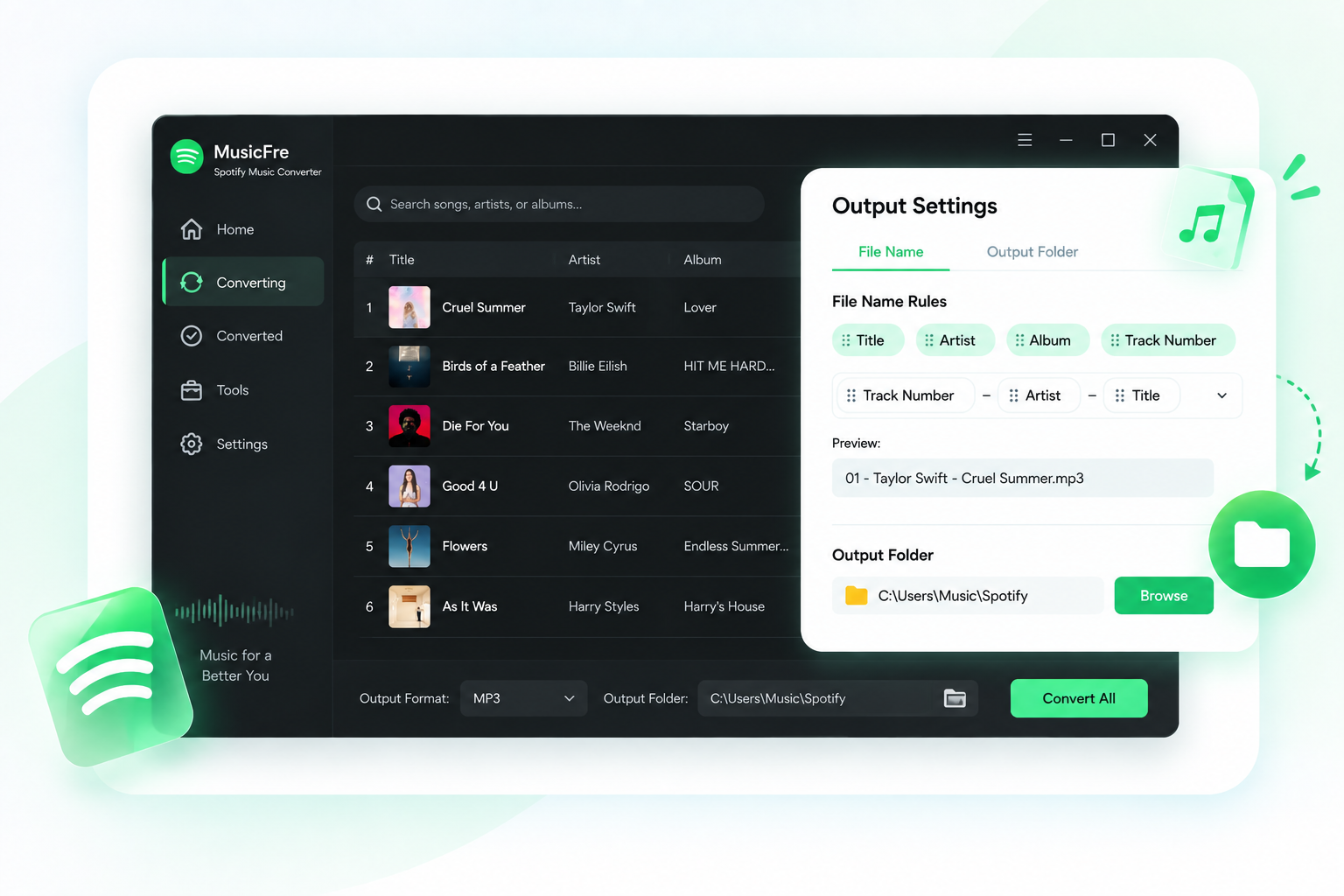Click Cruel Summer album cover
Screen dimensions: 1344x896
[409, 307]
